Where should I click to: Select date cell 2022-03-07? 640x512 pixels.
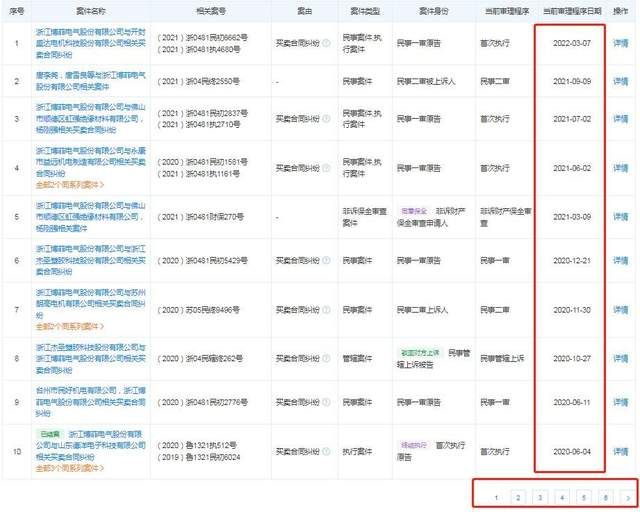[x=572, y=43]
